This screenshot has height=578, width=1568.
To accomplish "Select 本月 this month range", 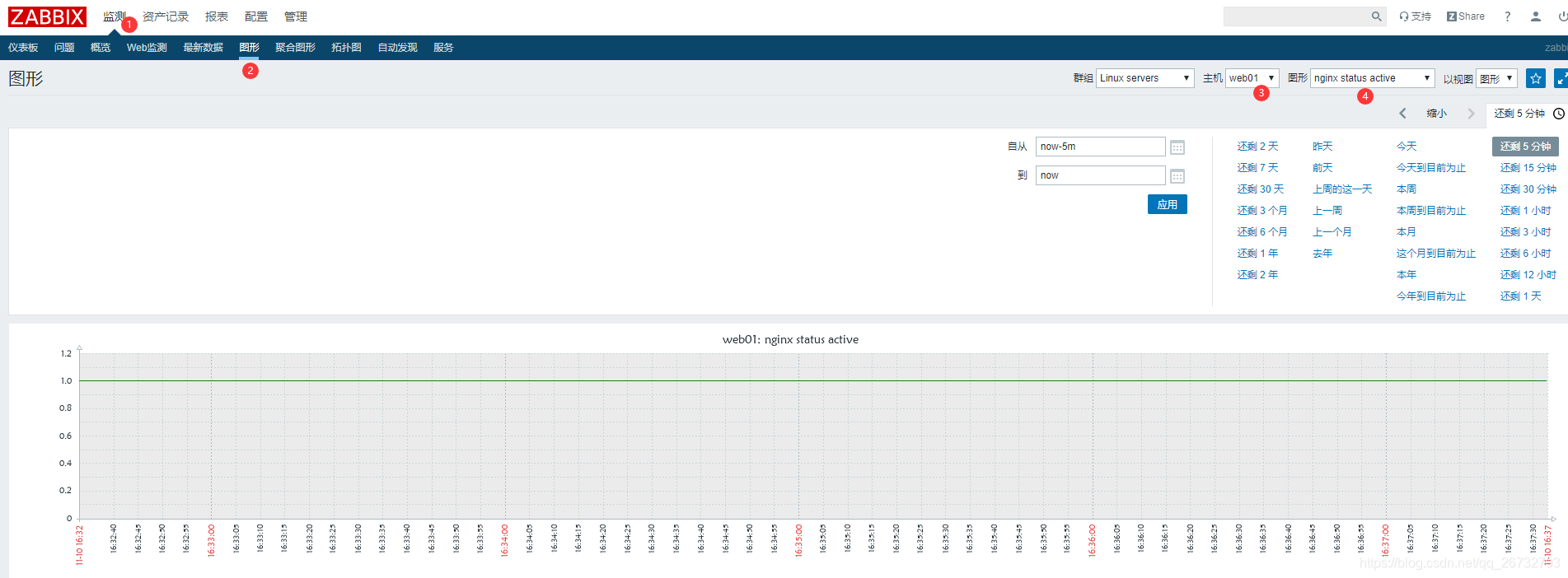I will [1407, 232].
